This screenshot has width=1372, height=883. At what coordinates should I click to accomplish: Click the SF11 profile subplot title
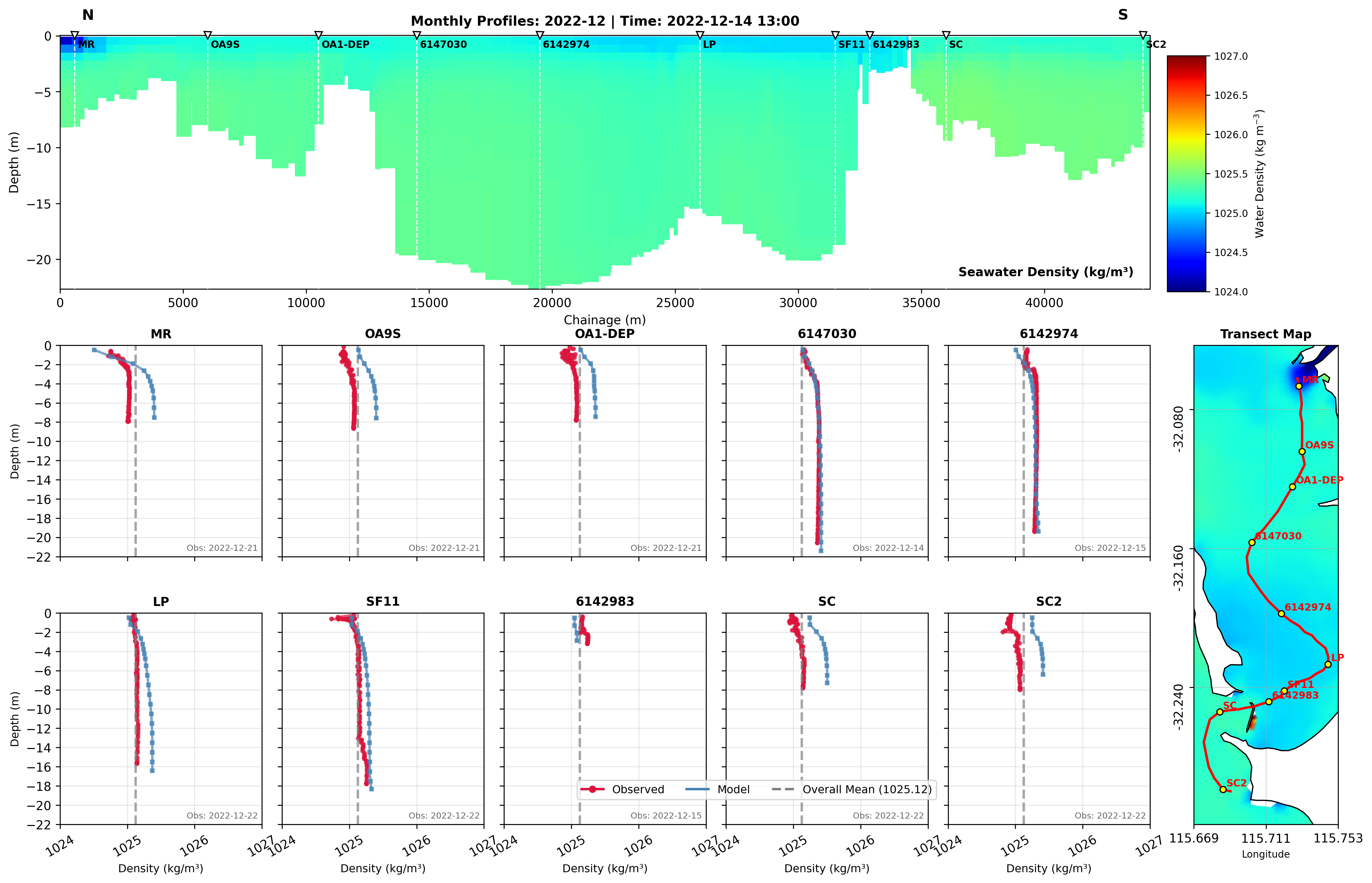(x=382, y=602)
